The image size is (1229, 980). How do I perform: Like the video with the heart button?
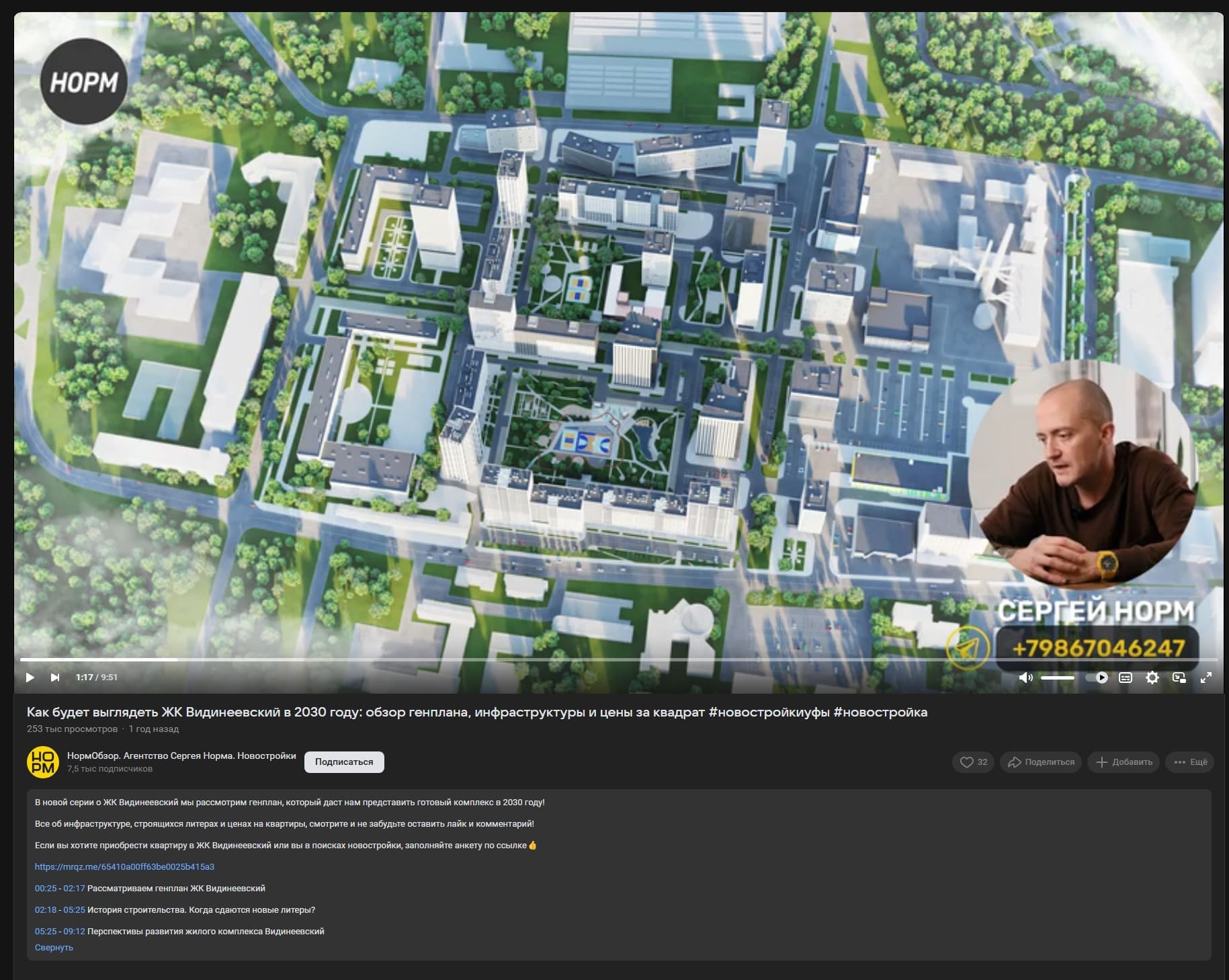click(973, 762)
